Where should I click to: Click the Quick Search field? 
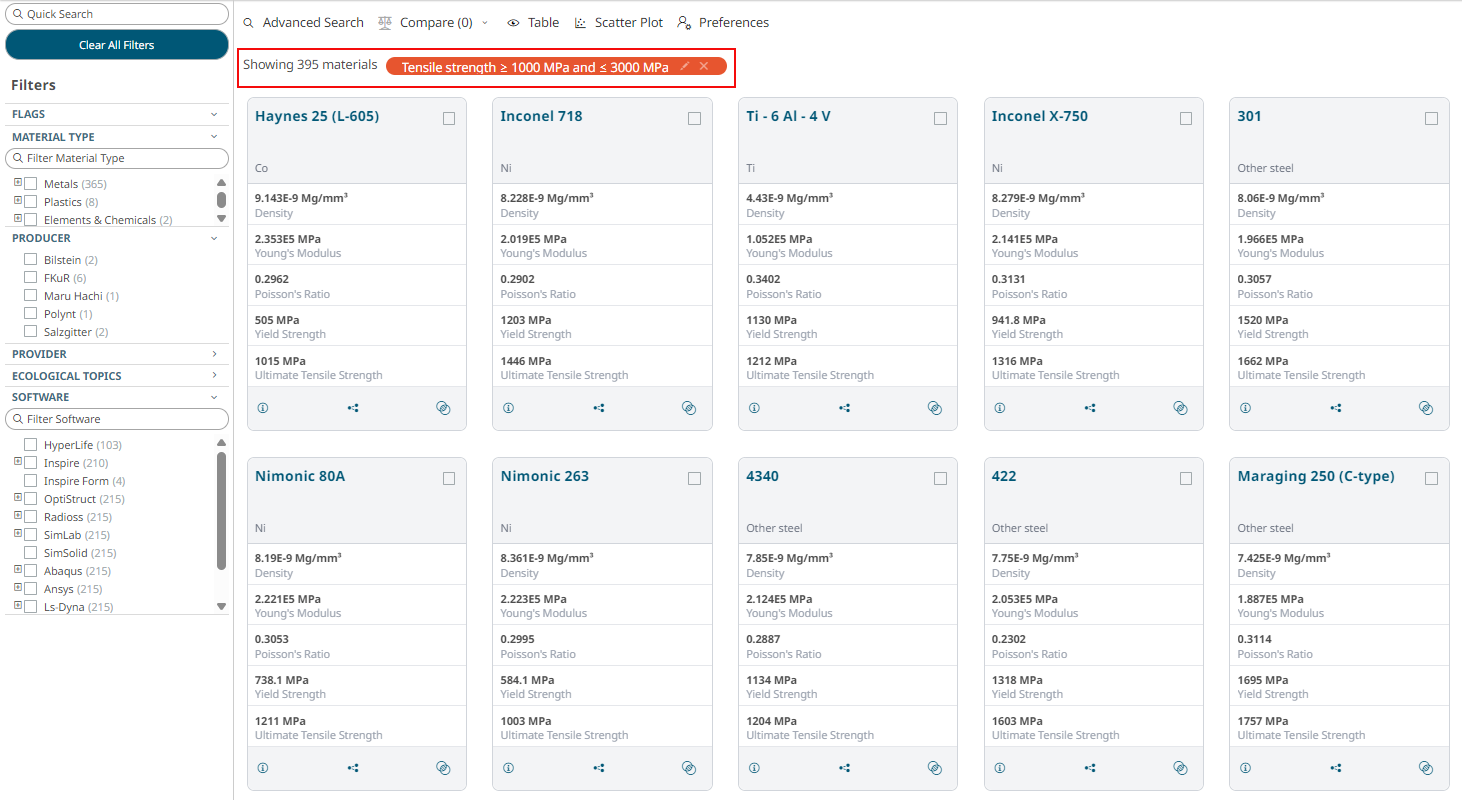click(x=117, y=14)
